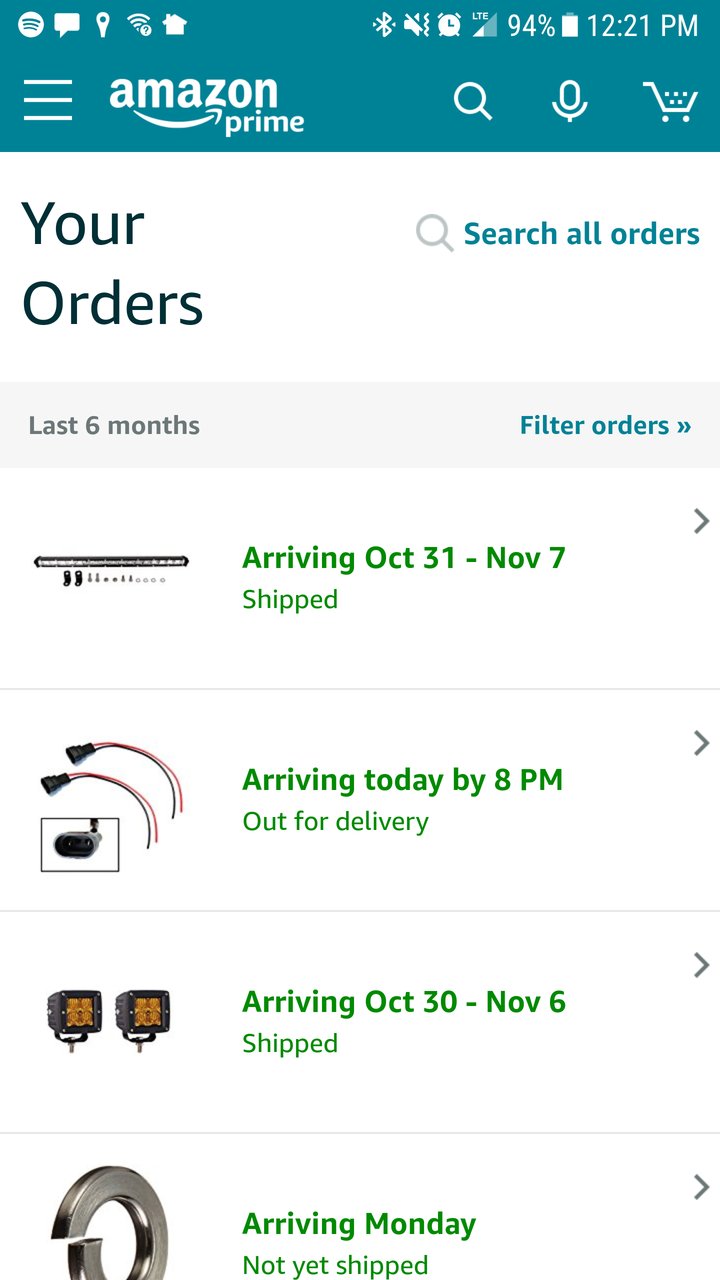
Task: Select the Arriving today by 8 PM order
Action: tap(360, 800)
